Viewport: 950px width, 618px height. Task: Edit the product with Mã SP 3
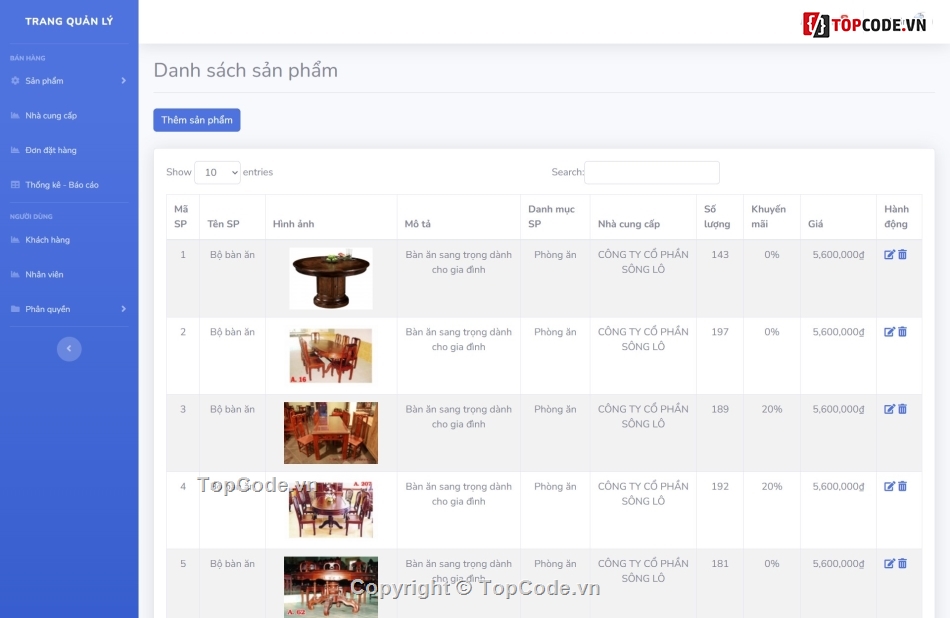pyautogui.click(x=889, y=409)
